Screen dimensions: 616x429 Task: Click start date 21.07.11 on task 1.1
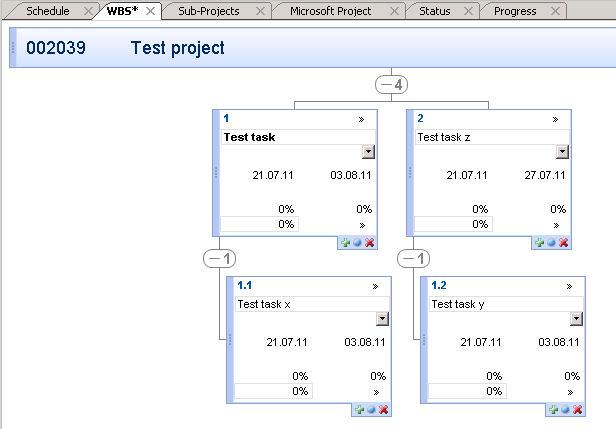[287, 342]
